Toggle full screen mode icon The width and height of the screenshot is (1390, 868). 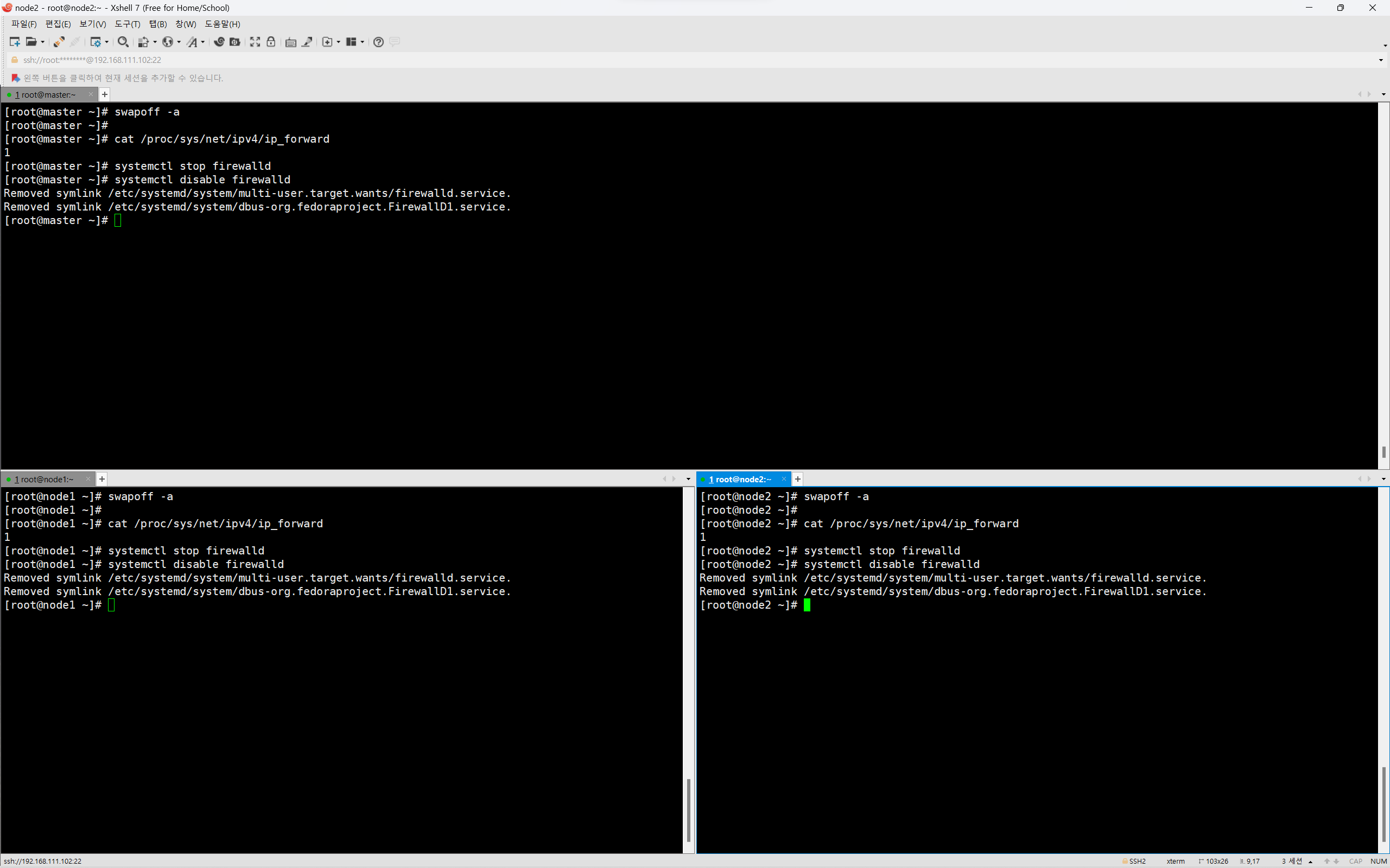(x=255, y=42)
